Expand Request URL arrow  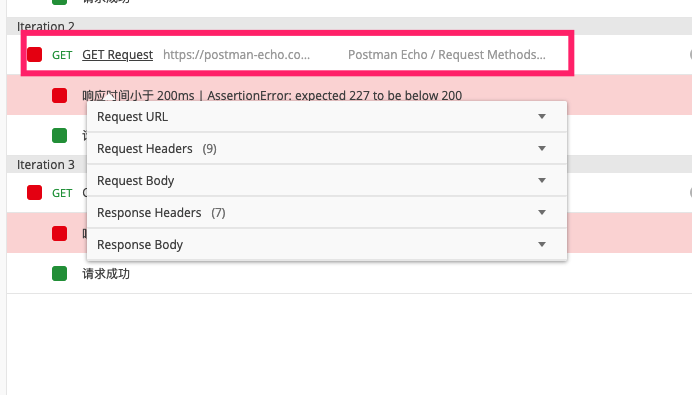click(x=542, y=117)
